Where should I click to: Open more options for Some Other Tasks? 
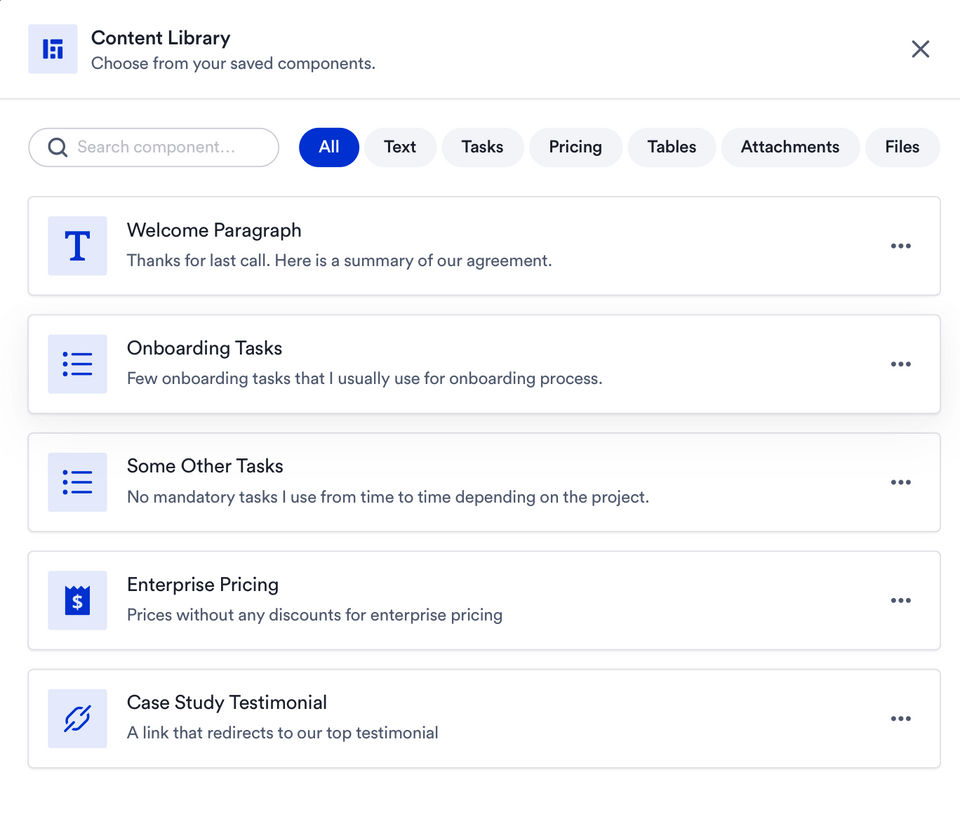click(900, 482)
